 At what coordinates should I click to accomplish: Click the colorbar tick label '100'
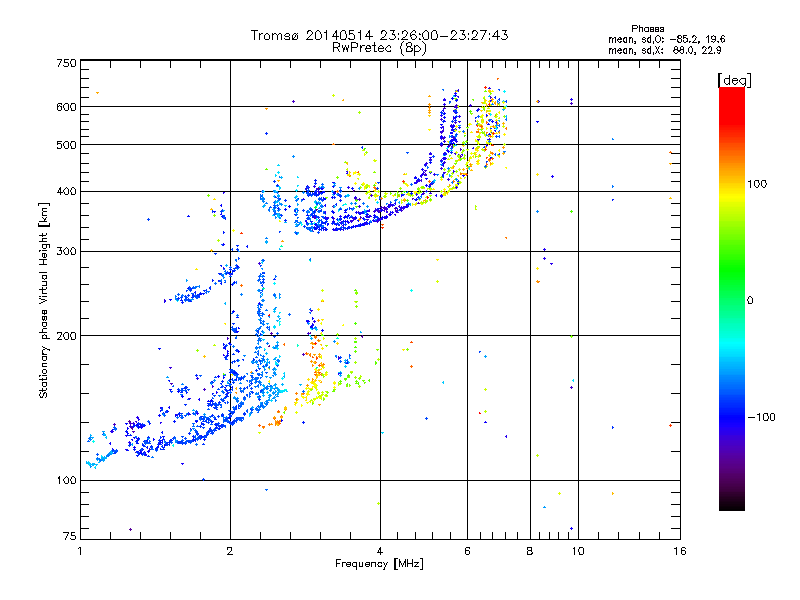(757, 184)
